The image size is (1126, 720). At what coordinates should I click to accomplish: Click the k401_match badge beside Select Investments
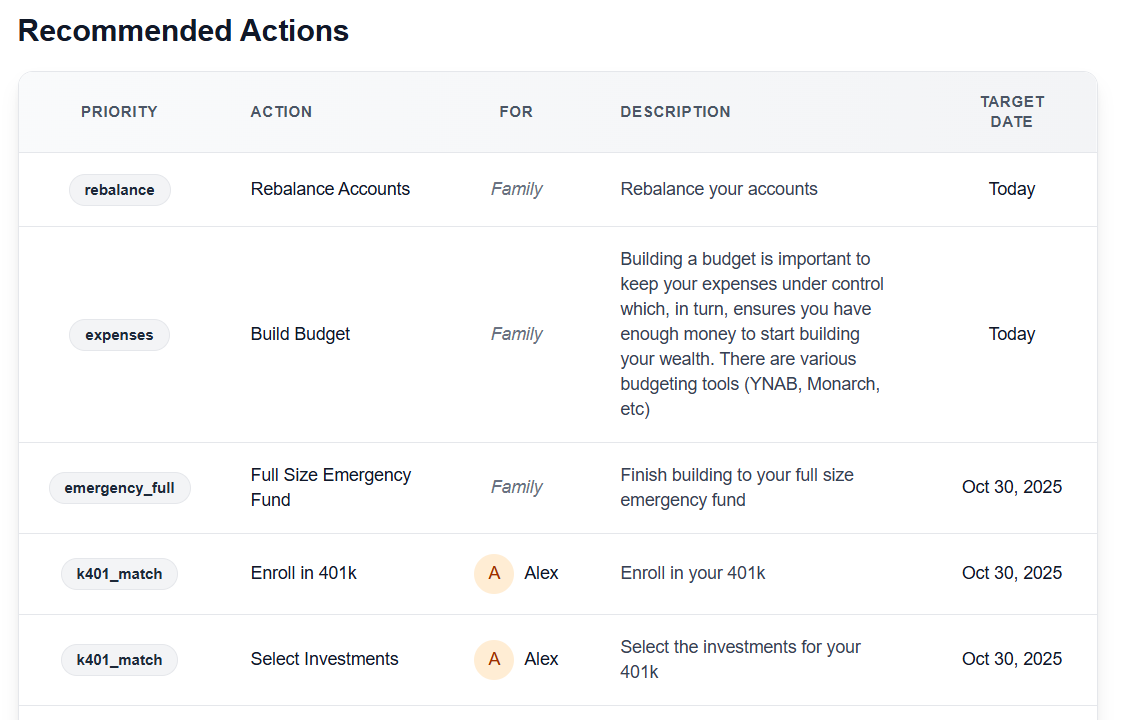point(119,660)
